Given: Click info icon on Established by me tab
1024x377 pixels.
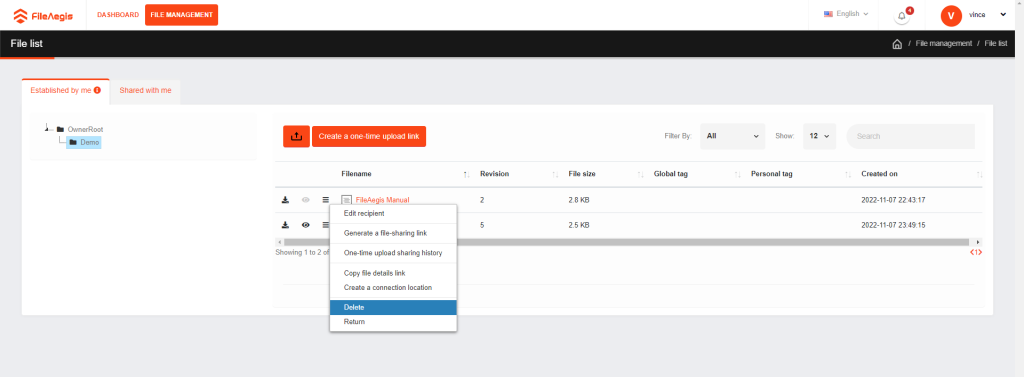Looking at the screenshot, I should click(x=97, y=90).
